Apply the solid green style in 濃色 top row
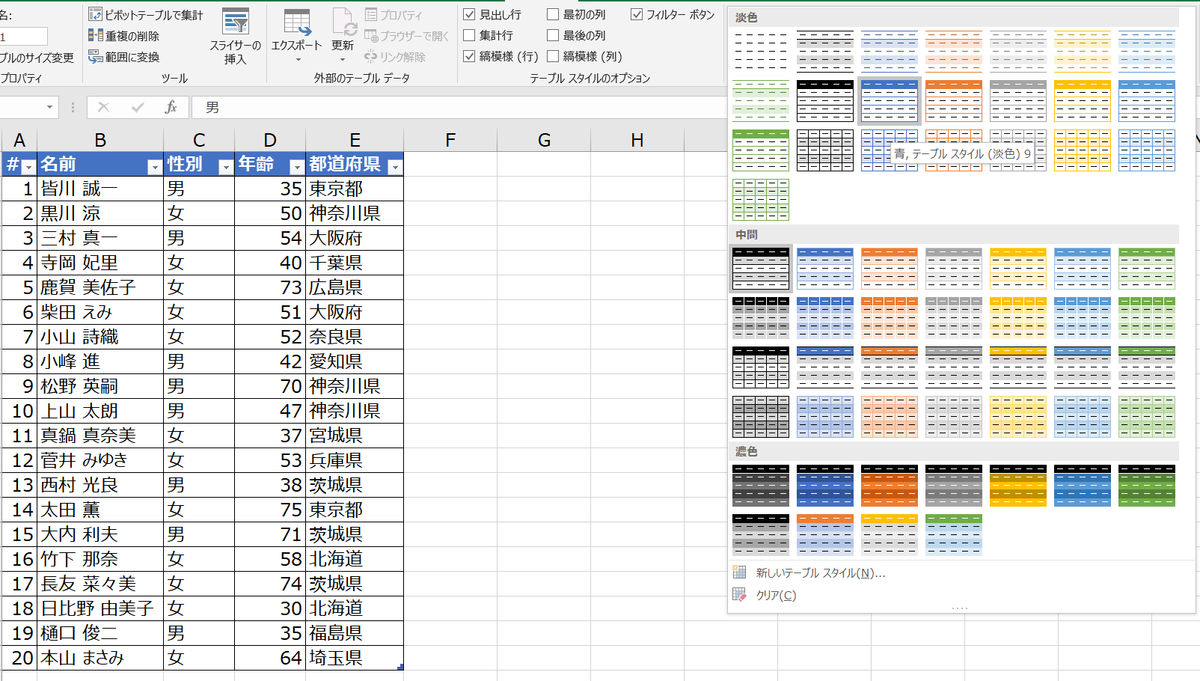This screenshot has width=1200, height=681. pyautogui.click(x=1146, y=485)
